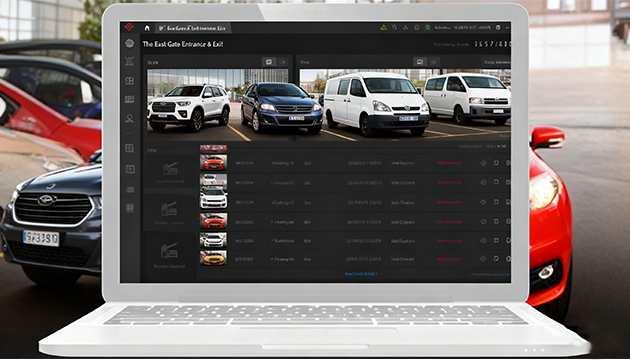
Task: Click dimmed icon in entrance panel header
Action: pyautogui.click(x=283, y=62)
